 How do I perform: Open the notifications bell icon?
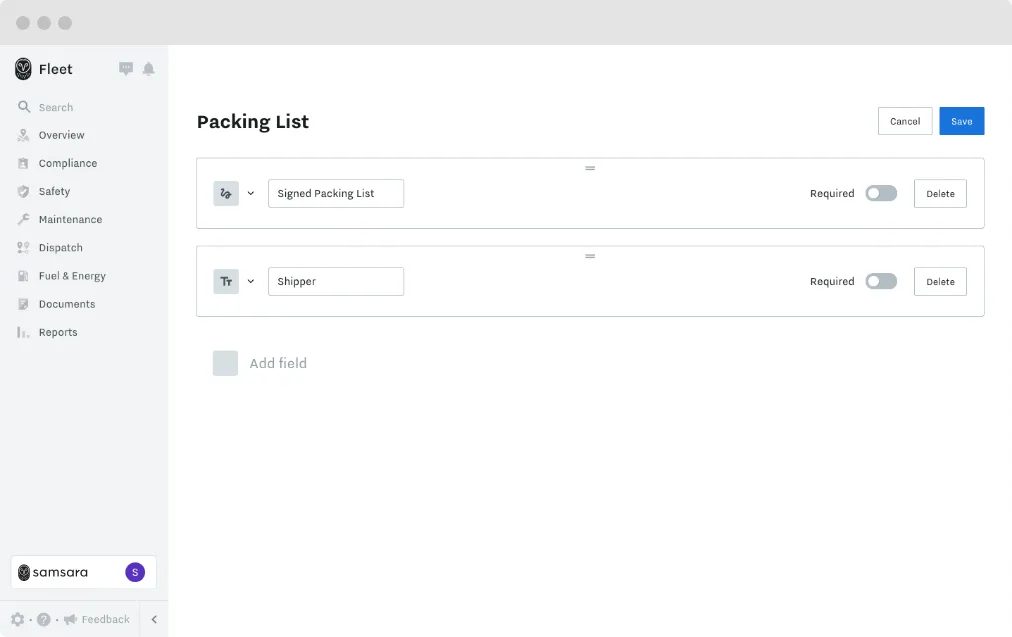click(148, 68)
